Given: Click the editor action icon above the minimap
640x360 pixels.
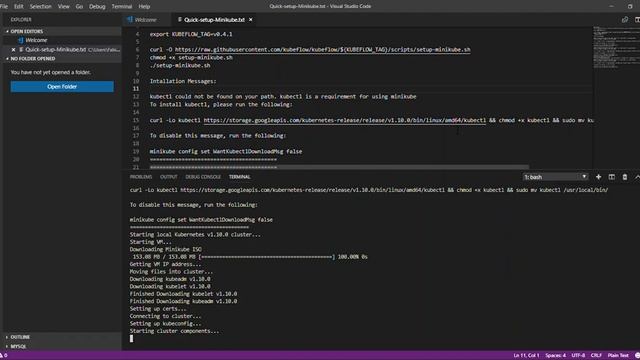Looking at the screenshot, I should click(x=625, y=20).
